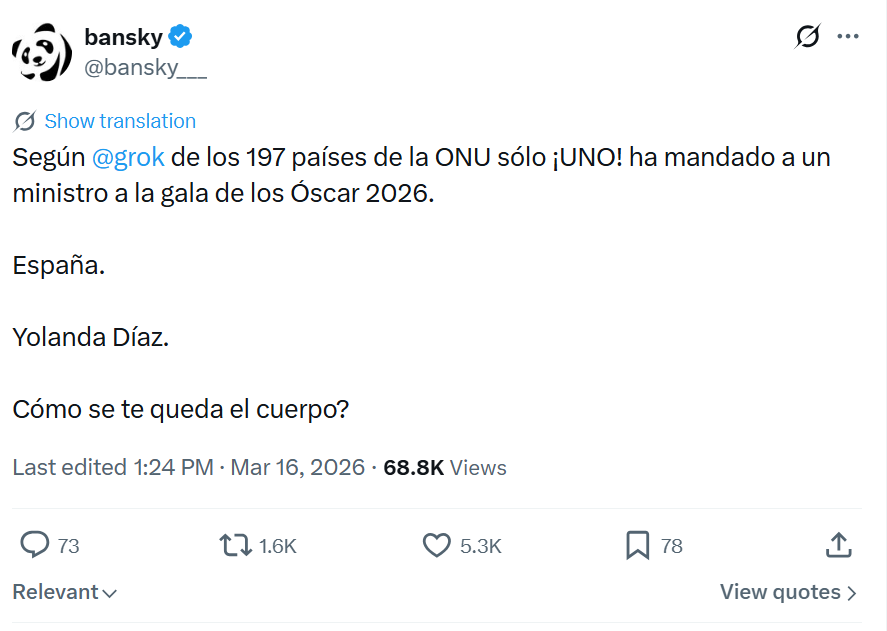Open the bansky panda profile picture

(42, 52)
